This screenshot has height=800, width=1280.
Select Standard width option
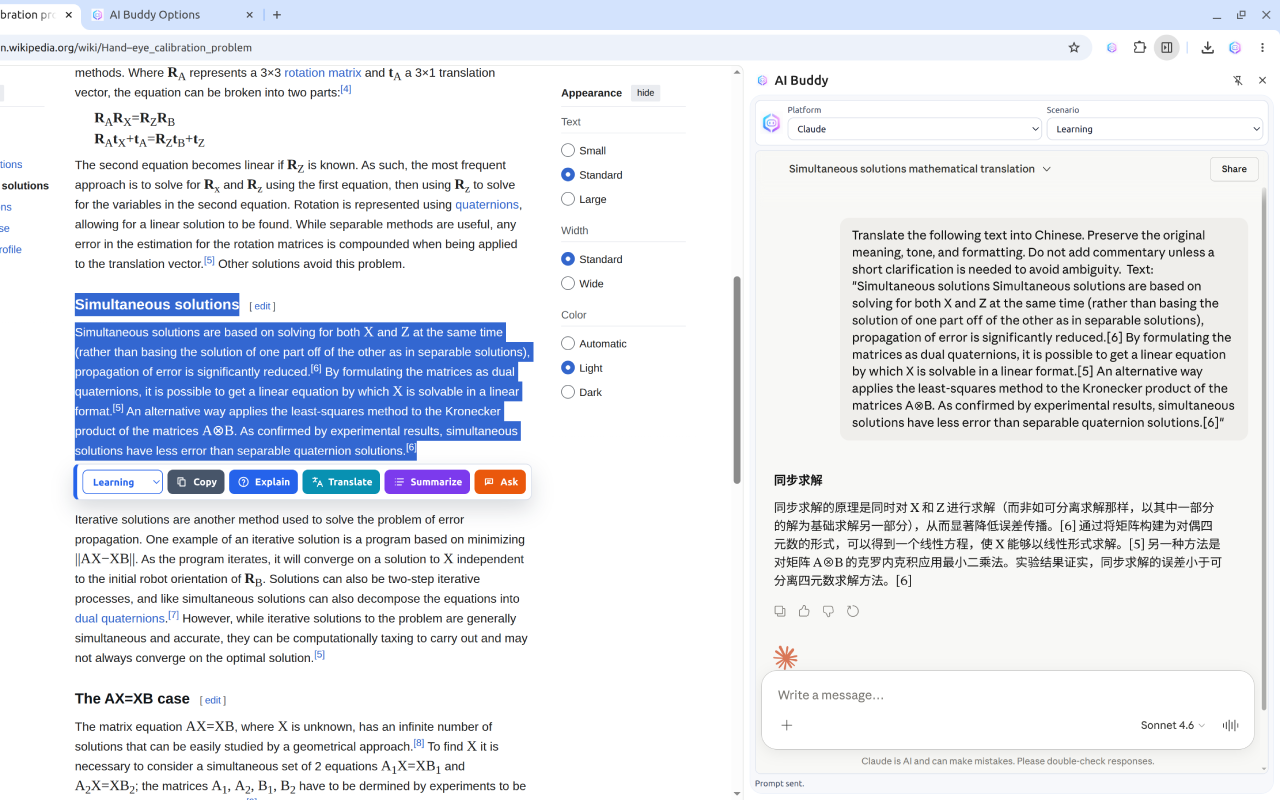(x=568, y=259)
